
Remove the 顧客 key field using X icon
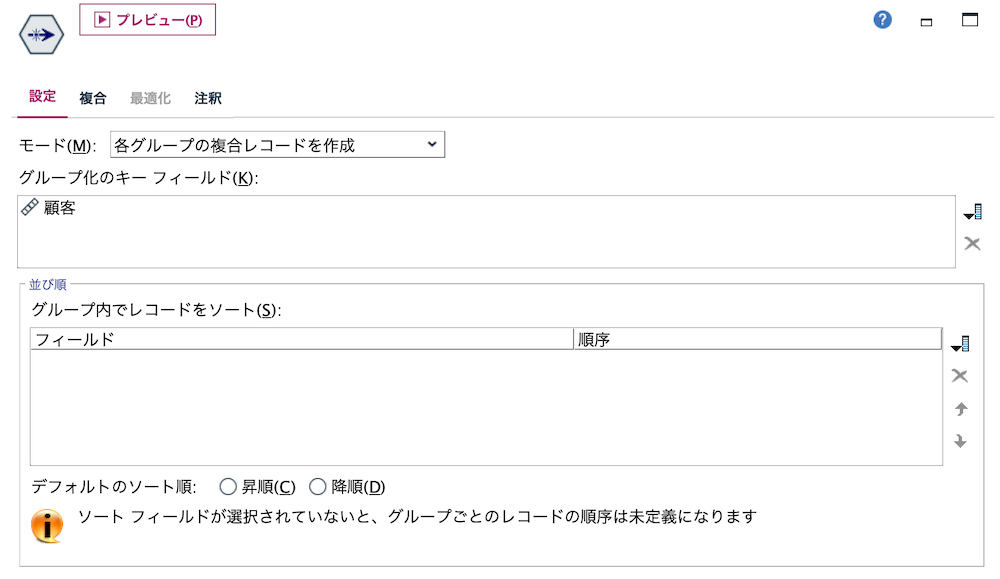coord(971,242)
